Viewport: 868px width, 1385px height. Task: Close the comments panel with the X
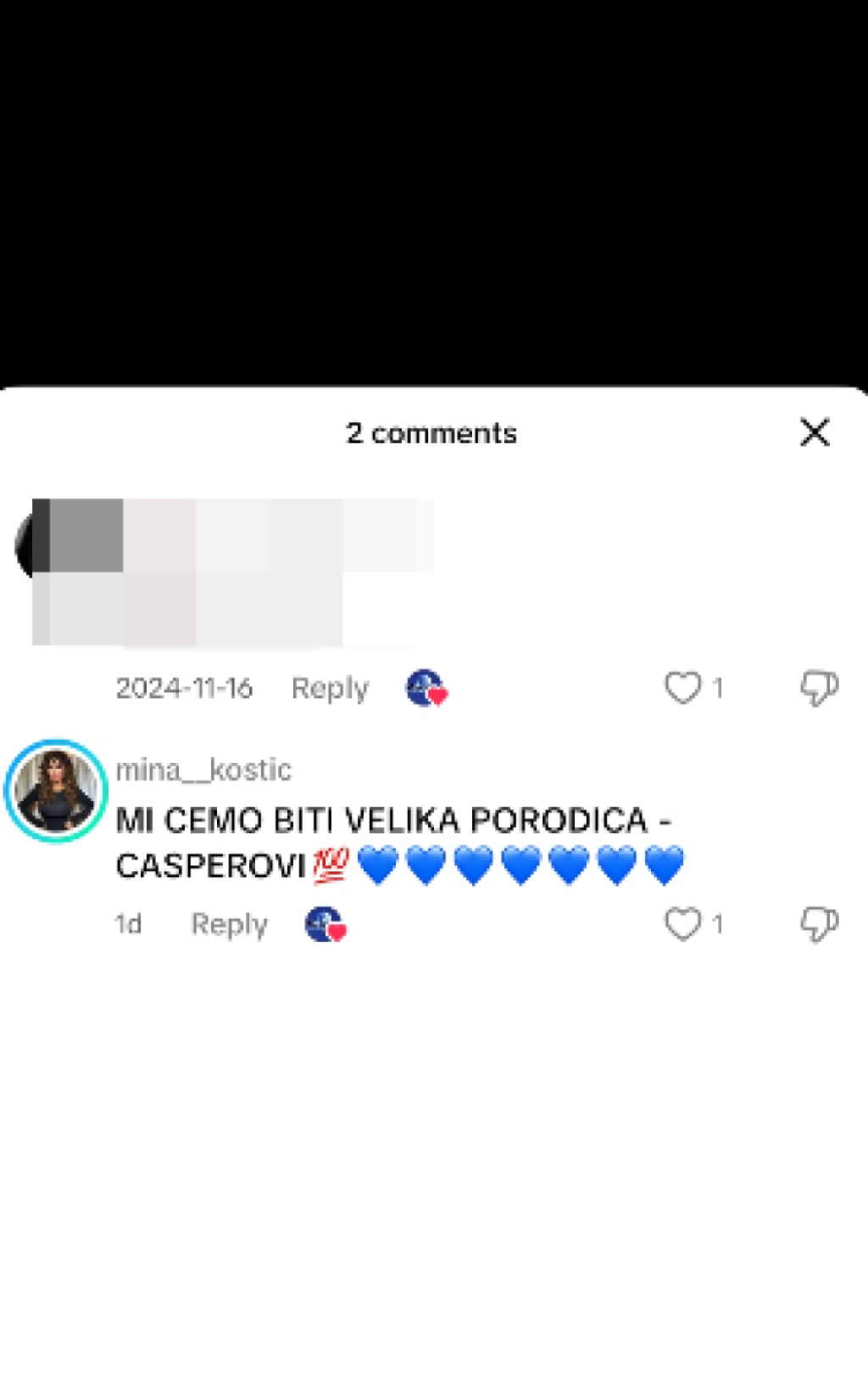point(815,432)
